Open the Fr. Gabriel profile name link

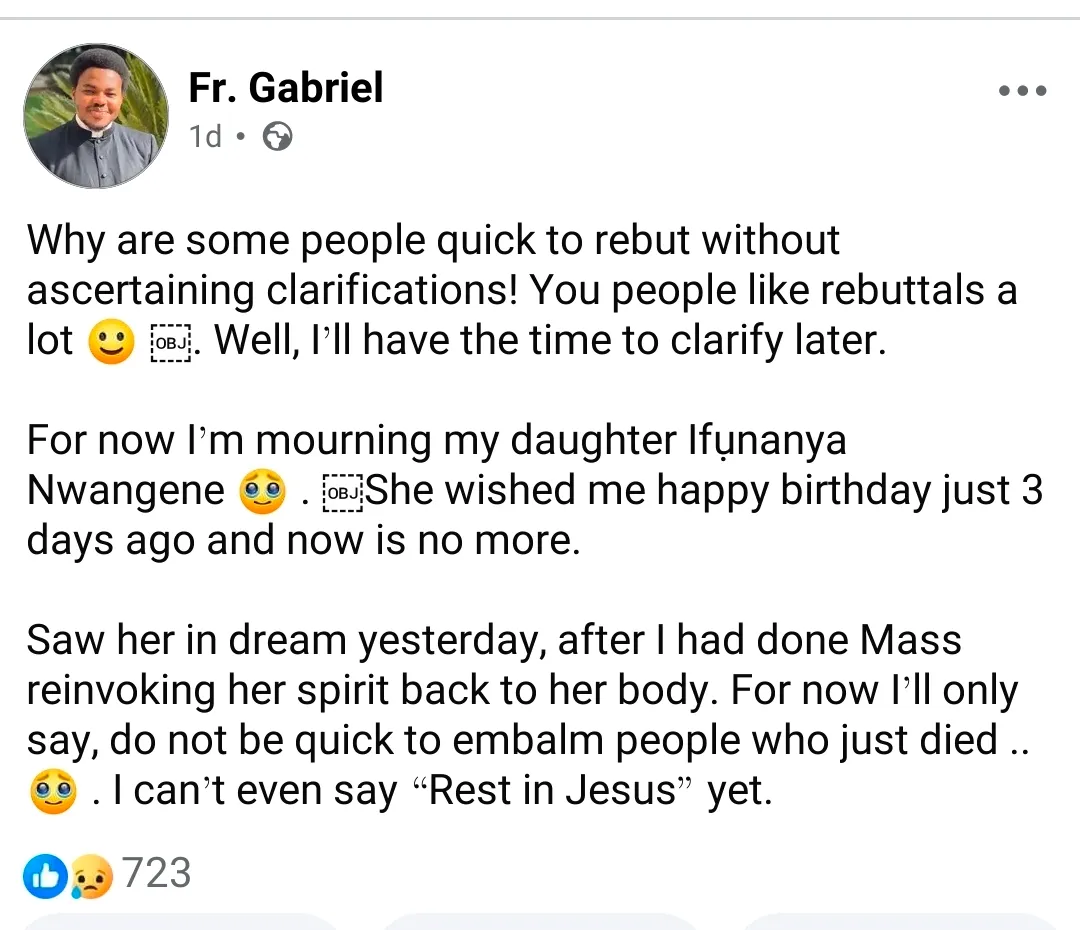286,88
